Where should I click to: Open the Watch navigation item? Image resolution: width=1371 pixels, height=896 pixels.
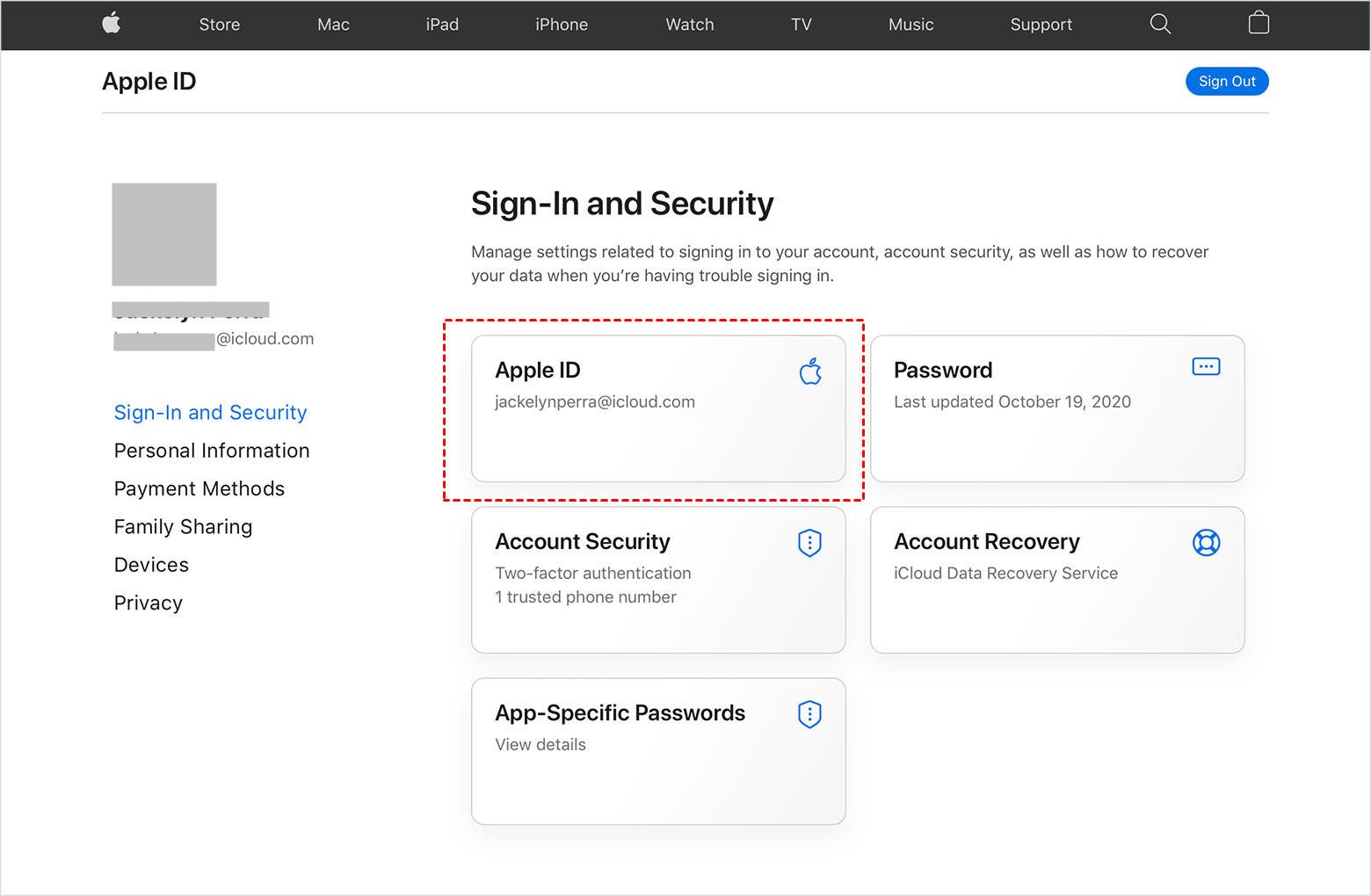point(690,25)
